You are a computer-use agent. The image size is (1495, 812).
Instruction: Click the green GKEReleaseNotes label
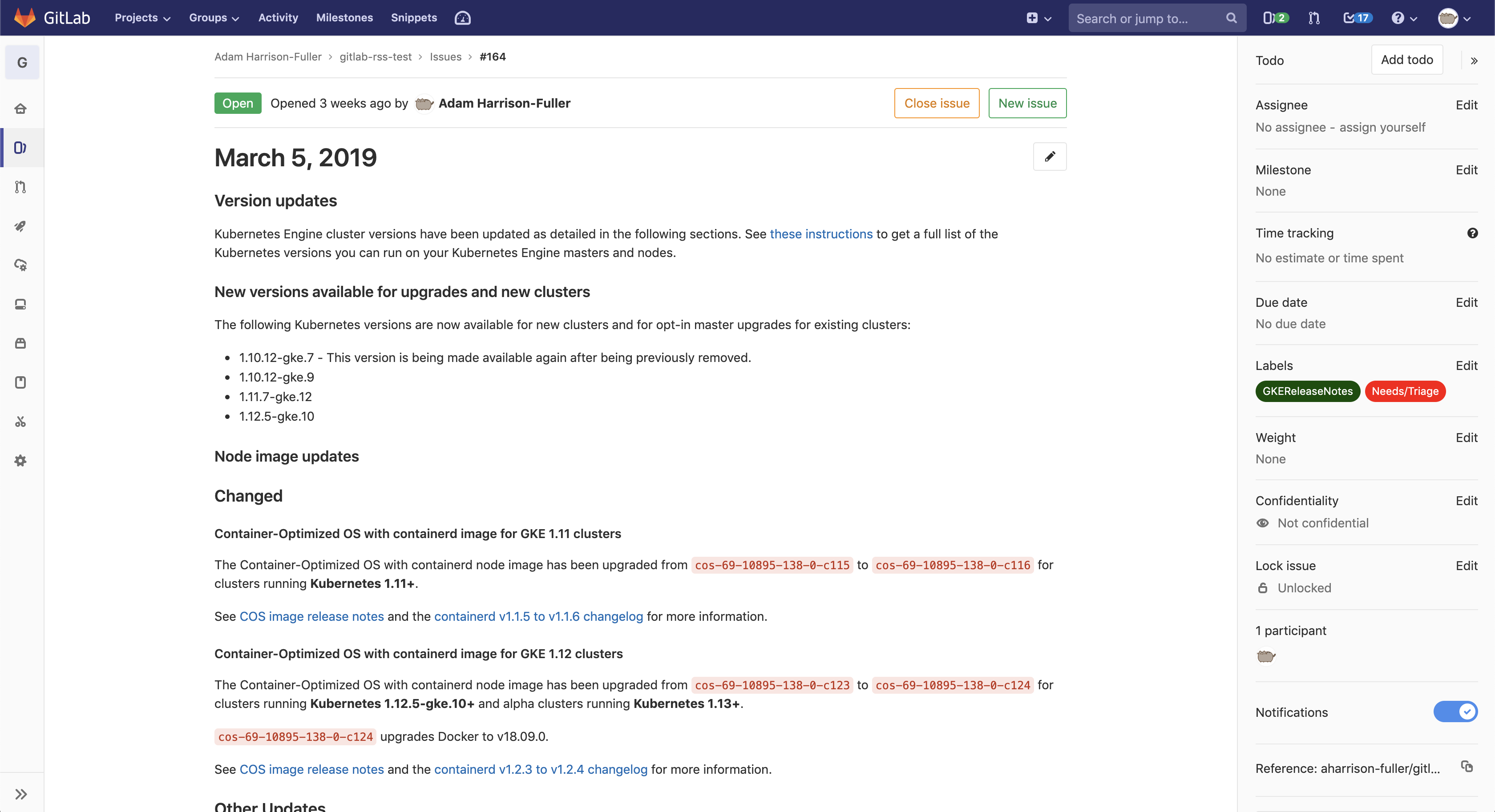click(1307, 391)
